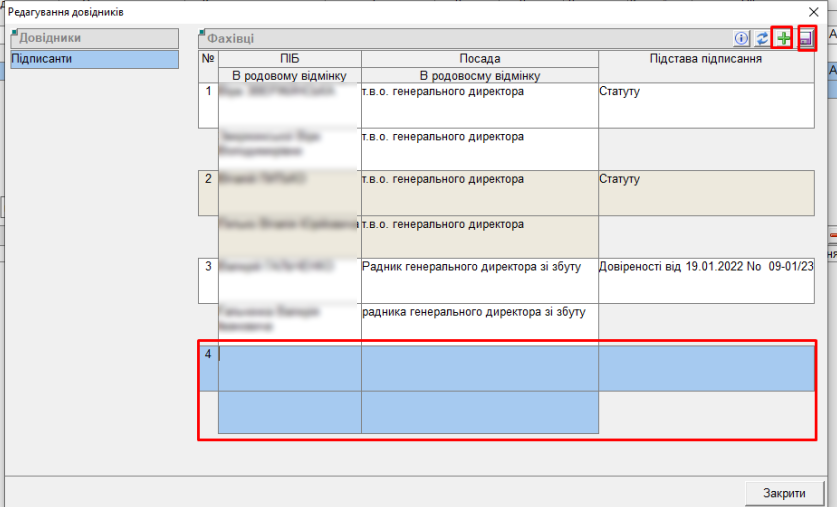Screen dimensions: 837x507
Task: Click empty Підстава підписання cell in row 4
Action: tap(705, 368)
